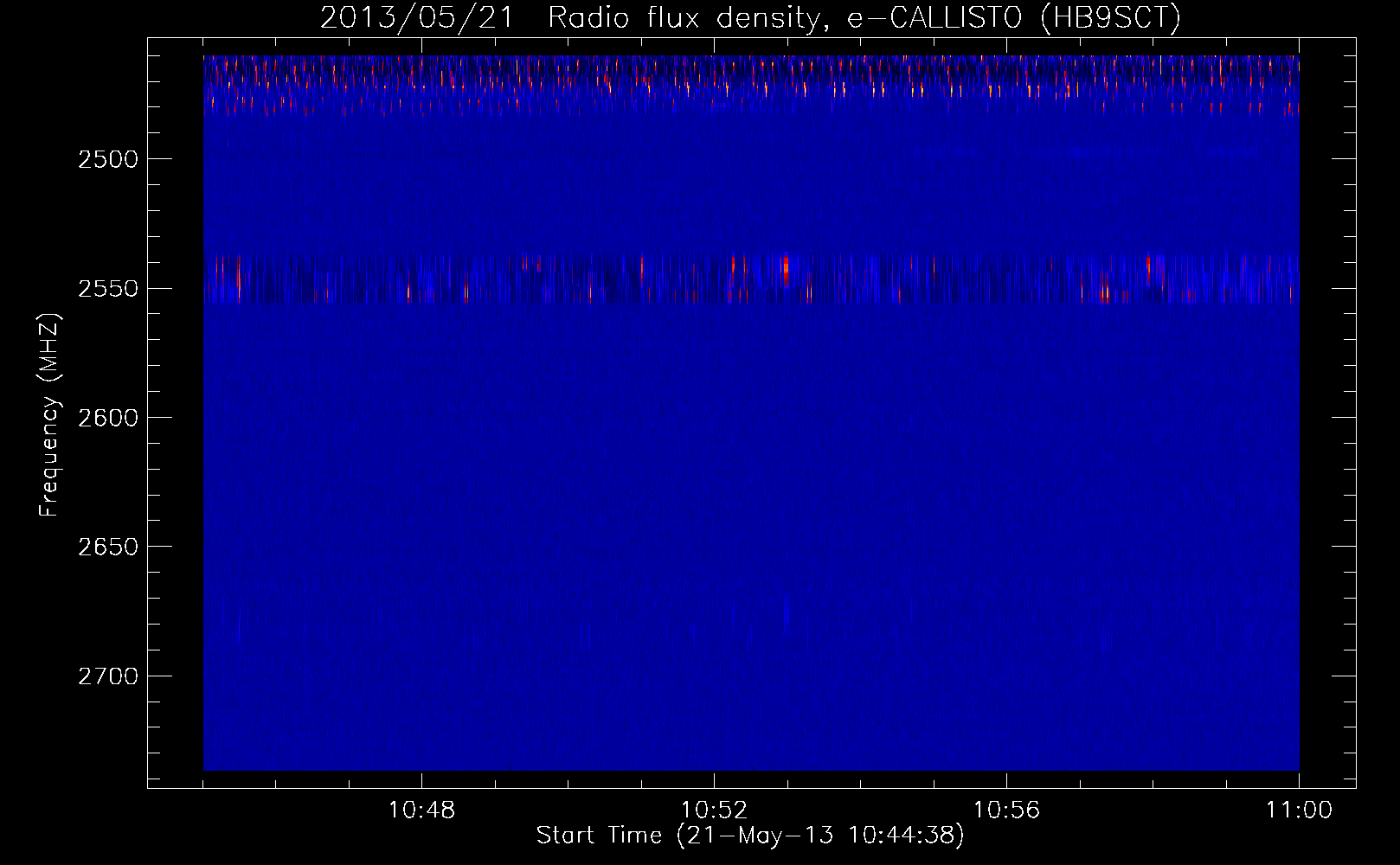Click the plot title 'Radio flux density, e-CALLISTO (HB9SCT)'
The image size is (1400, 865).
[x=864, y=18]
